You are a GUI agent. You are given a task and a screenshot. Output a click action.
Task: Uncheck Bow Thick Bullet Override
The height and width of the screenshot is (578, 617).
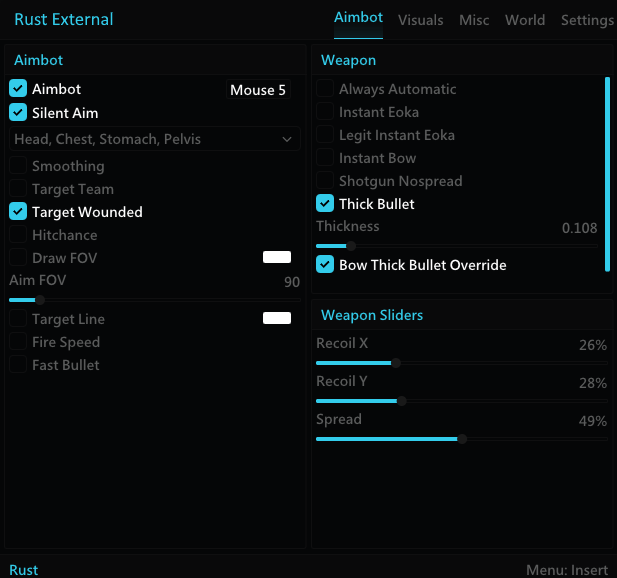(325, 264)
